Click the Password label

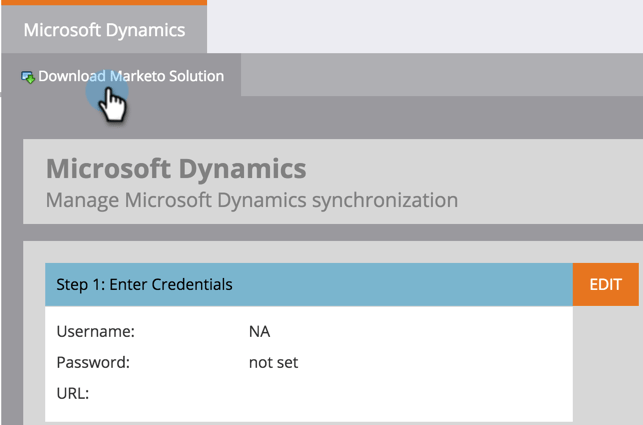tap(93, 362)
